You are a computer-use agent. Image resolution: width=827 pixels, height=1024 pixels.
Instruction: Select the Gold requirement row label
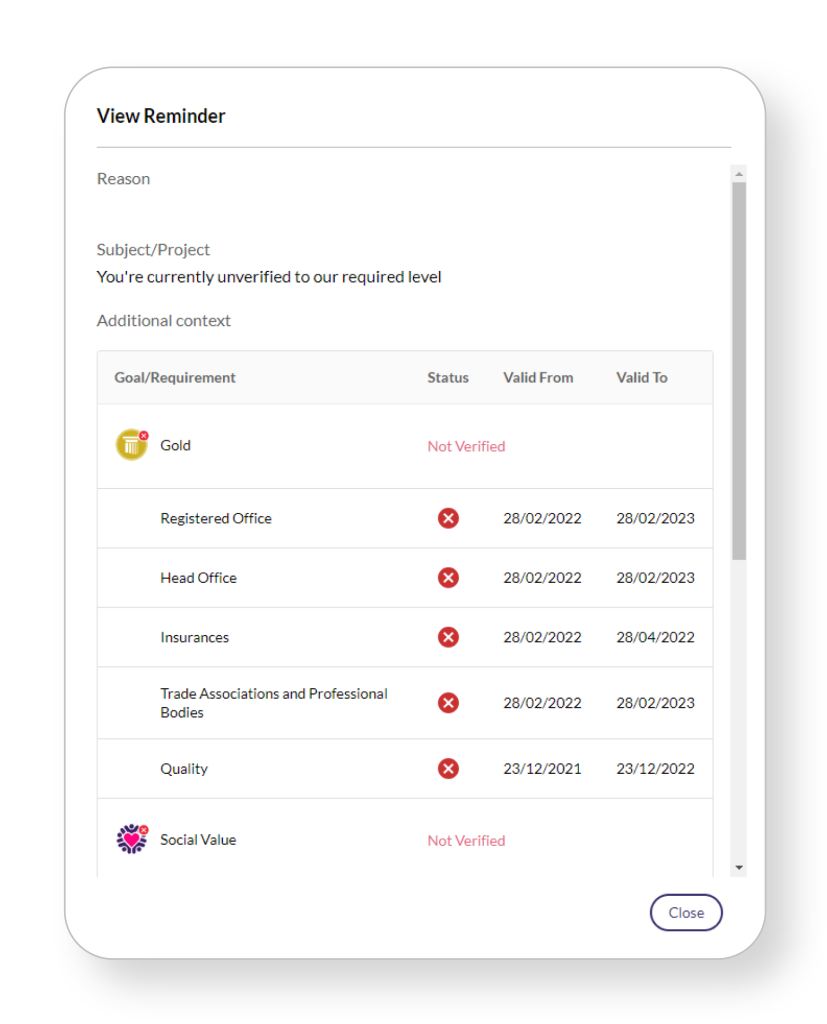[x=175, y=446]
